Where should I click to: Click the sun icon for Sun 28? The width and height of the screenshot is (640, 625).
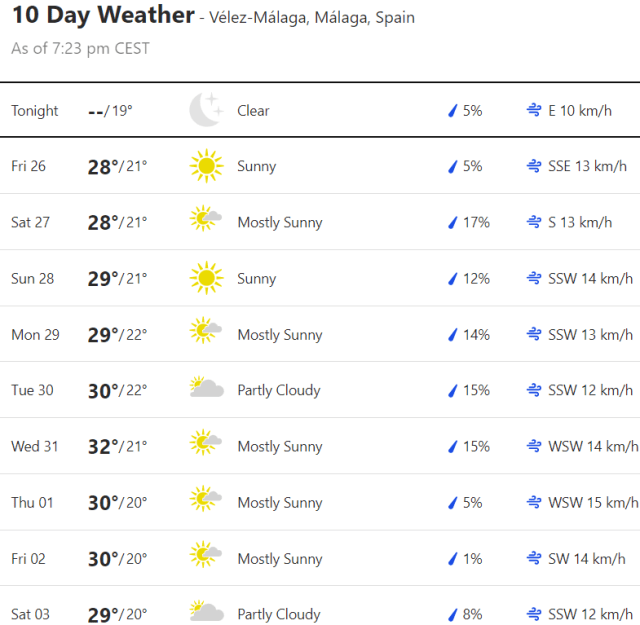(x=206, y=278)
